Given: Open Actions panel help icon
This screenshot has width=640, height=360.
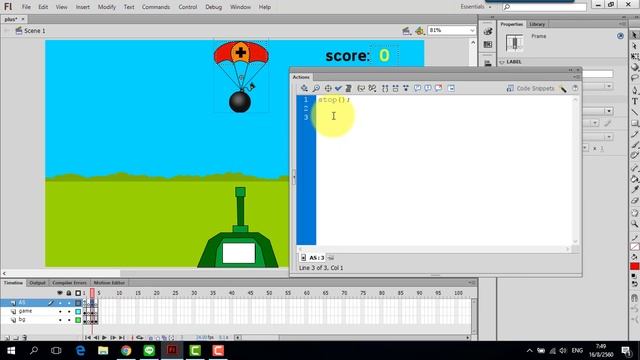Looking at the screenshot, I should [575, 88].
